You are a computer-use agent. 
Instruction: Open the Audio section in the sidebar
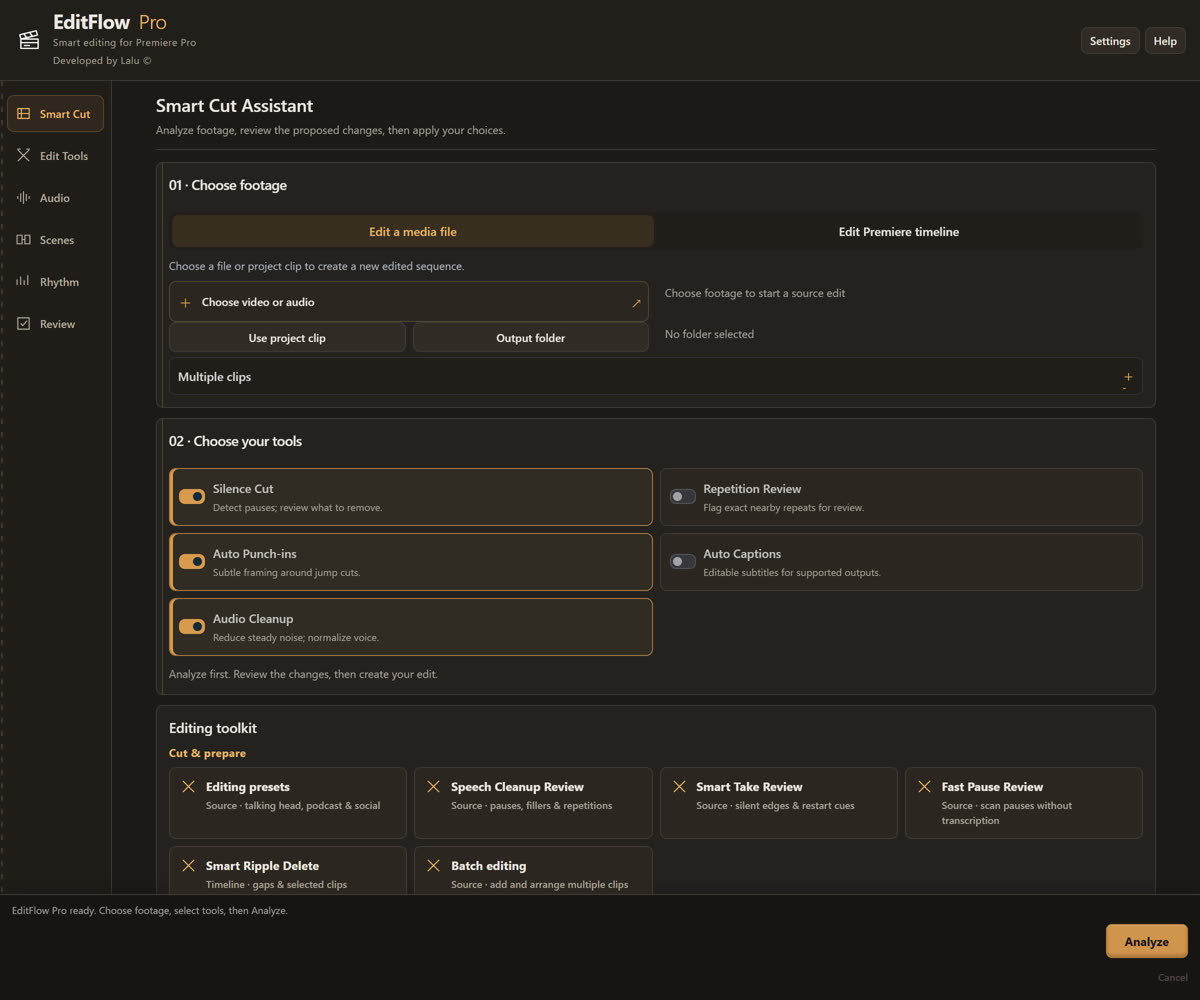(55, 198)
